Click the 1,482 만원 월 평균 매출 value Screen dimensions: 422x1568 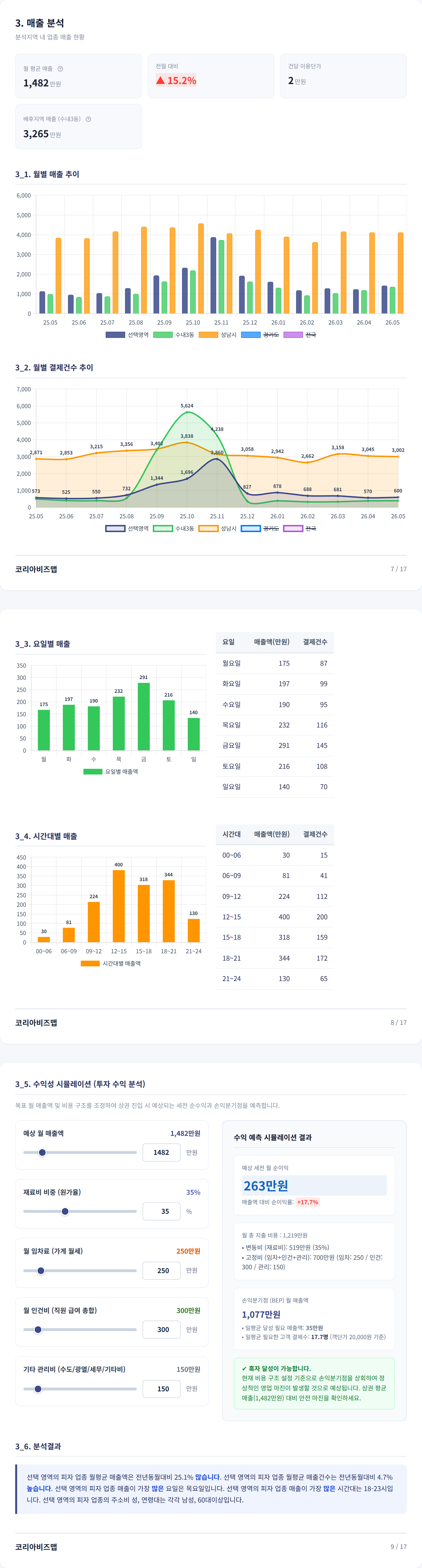[42, 83]
